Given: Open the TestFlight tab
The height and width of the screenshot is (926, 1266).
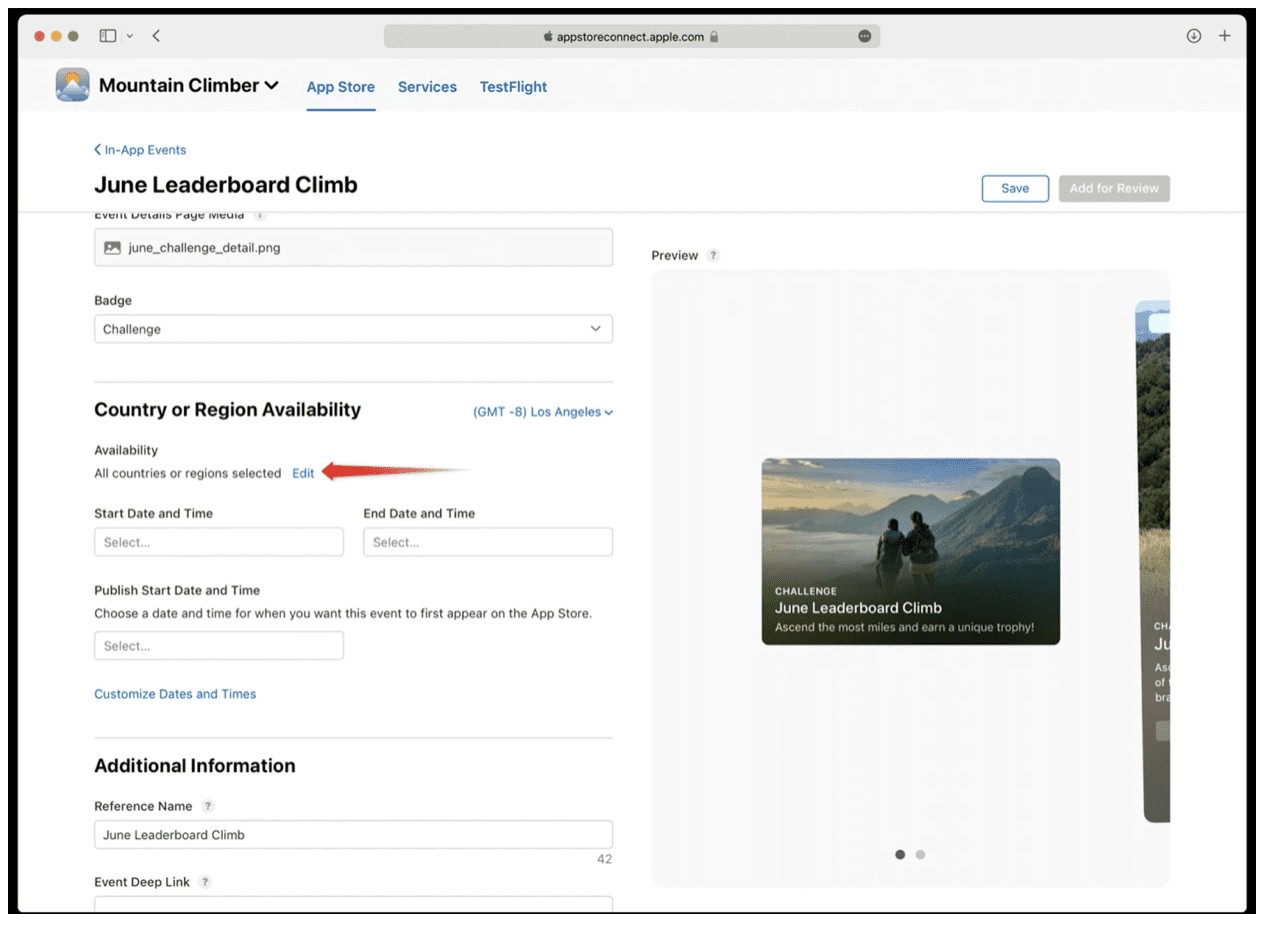Looking at the screenshot, I should [513, 87].
